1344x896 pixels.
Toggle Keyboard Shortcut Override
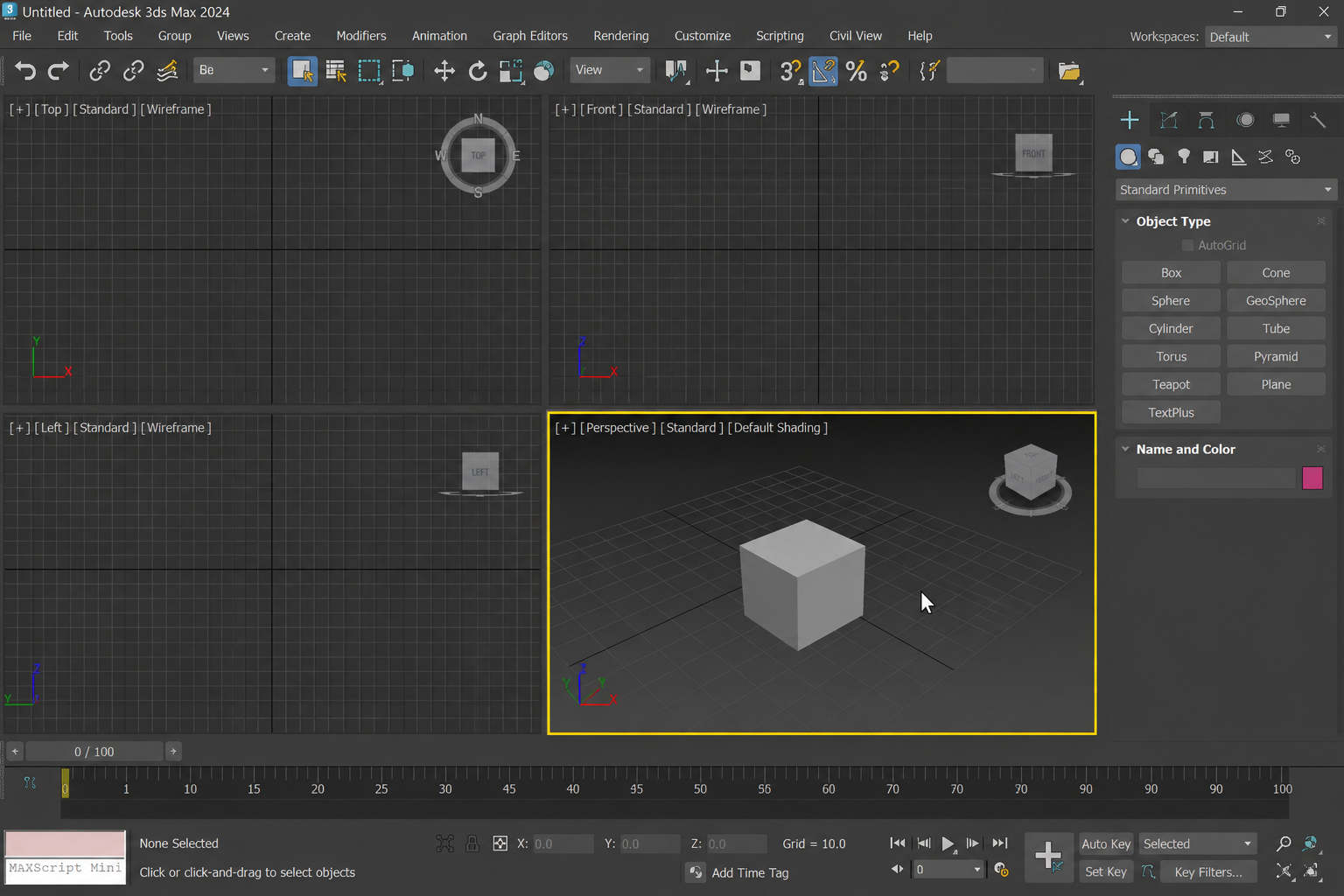751,71
